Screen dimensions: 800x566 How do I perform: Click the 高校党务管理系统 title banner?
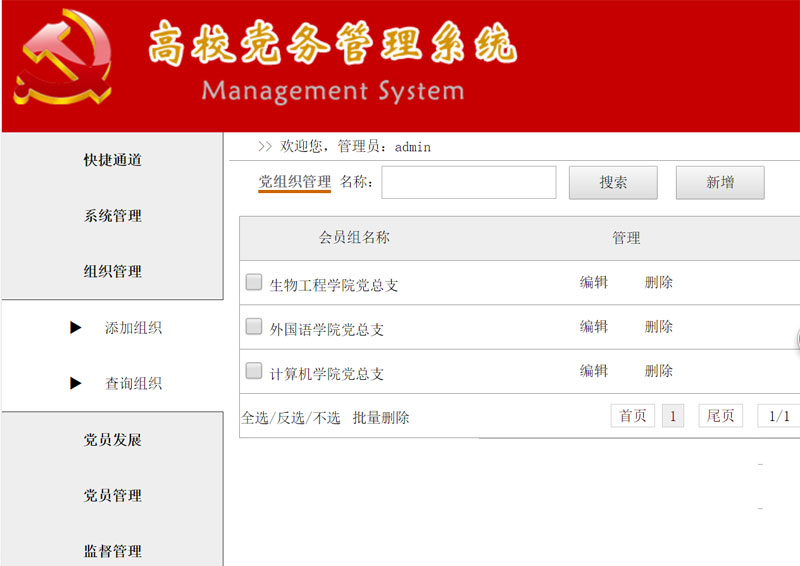point(333,43)
